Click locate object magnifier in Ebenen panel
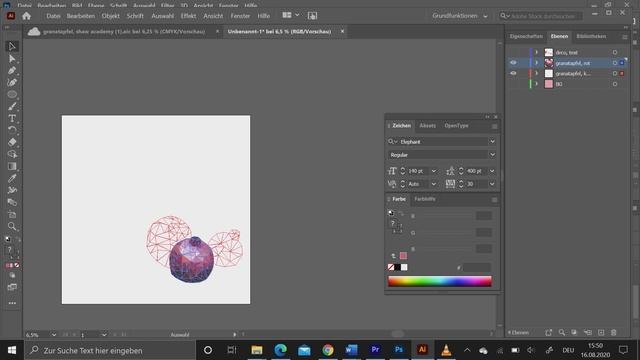This screenshot has width=640, height=360. click(x=562, y=333)
